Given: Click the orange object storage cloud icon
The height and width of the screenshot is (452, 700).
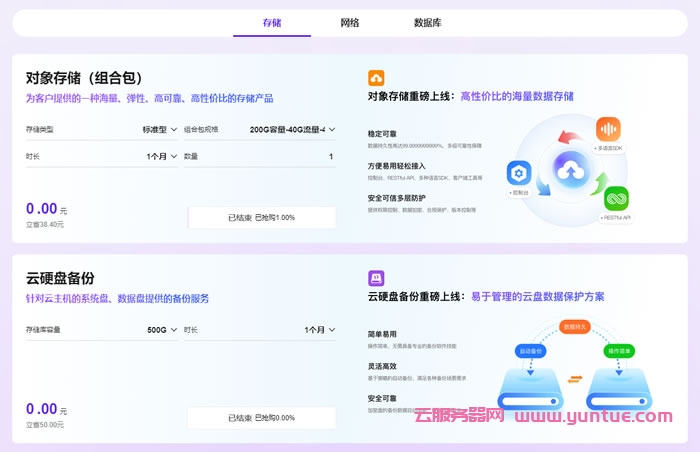Looking at the screenshot, I should pyautogui.click(x=377, y=78).
